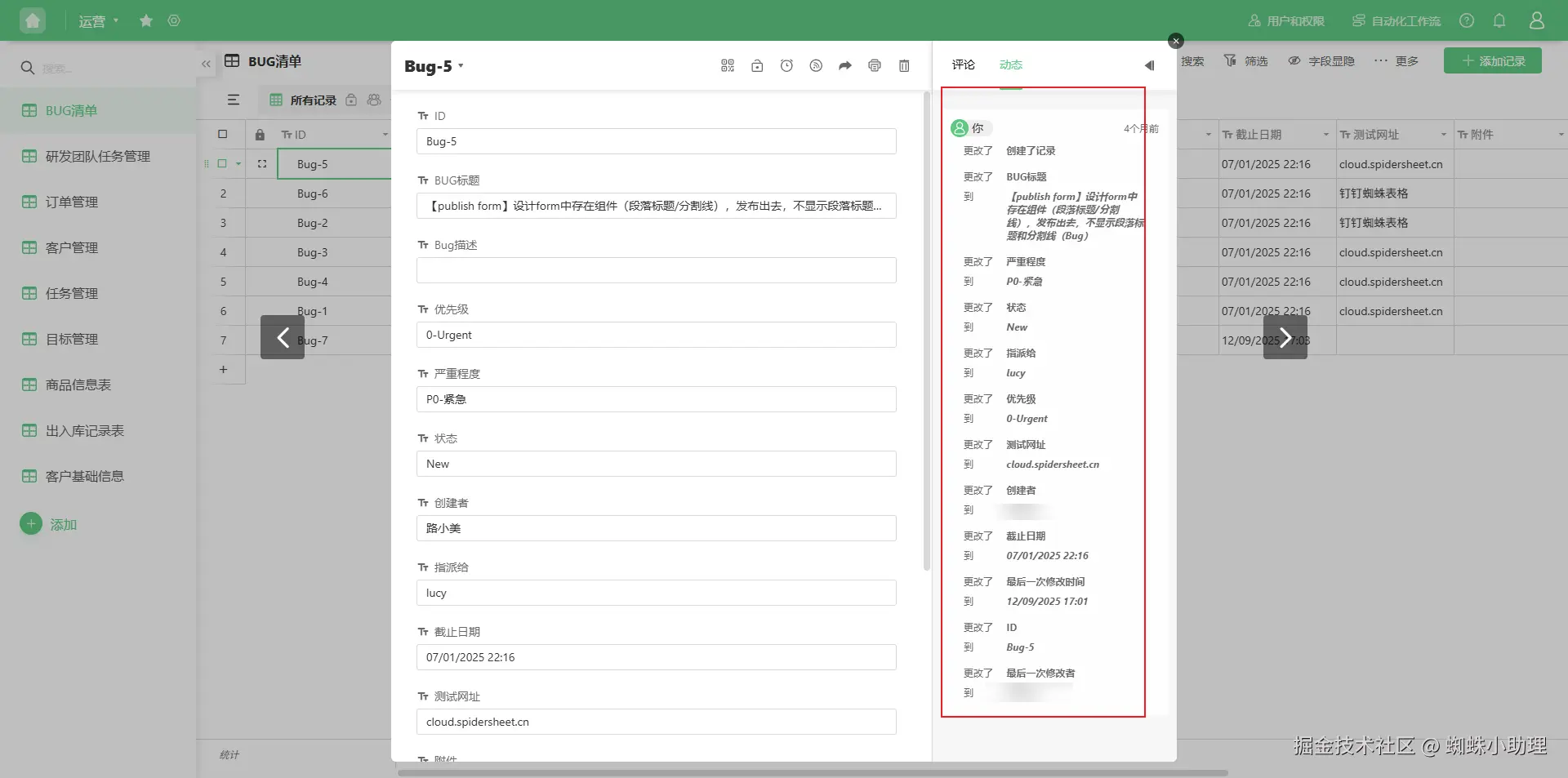Close the Bug-5 record dialog
The width and height of the screenshot is (1568, 778).
point(1176,41)
